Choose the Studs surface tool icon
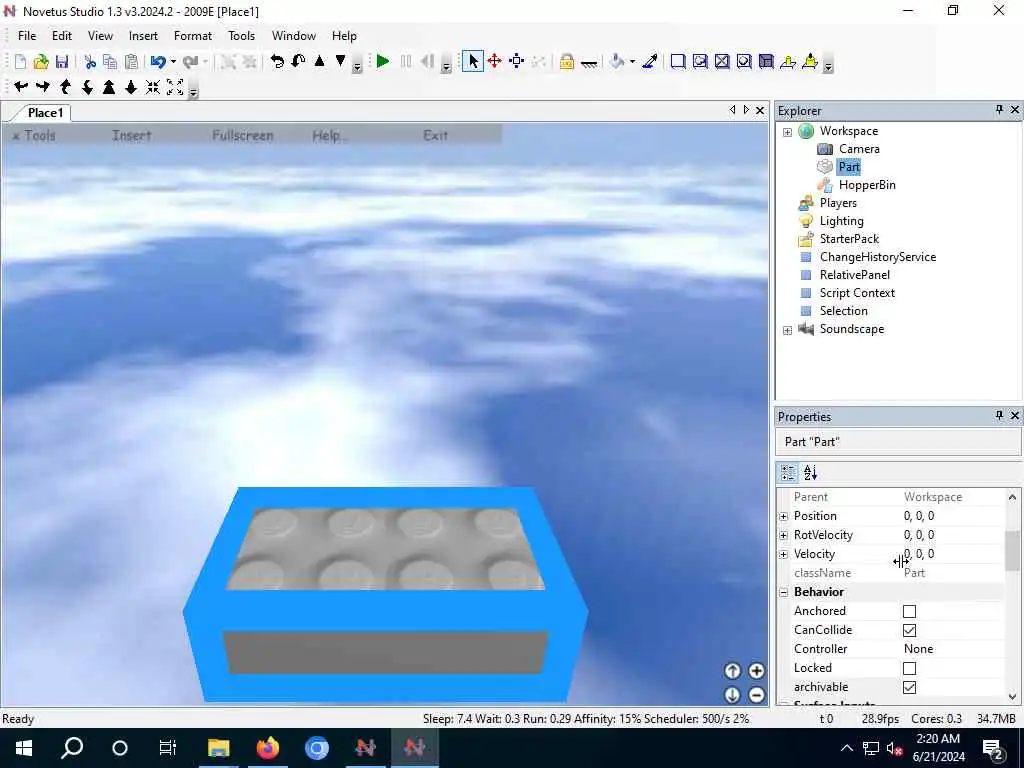The height and width of the screenshot is (768, 1024). pos(744,61)
